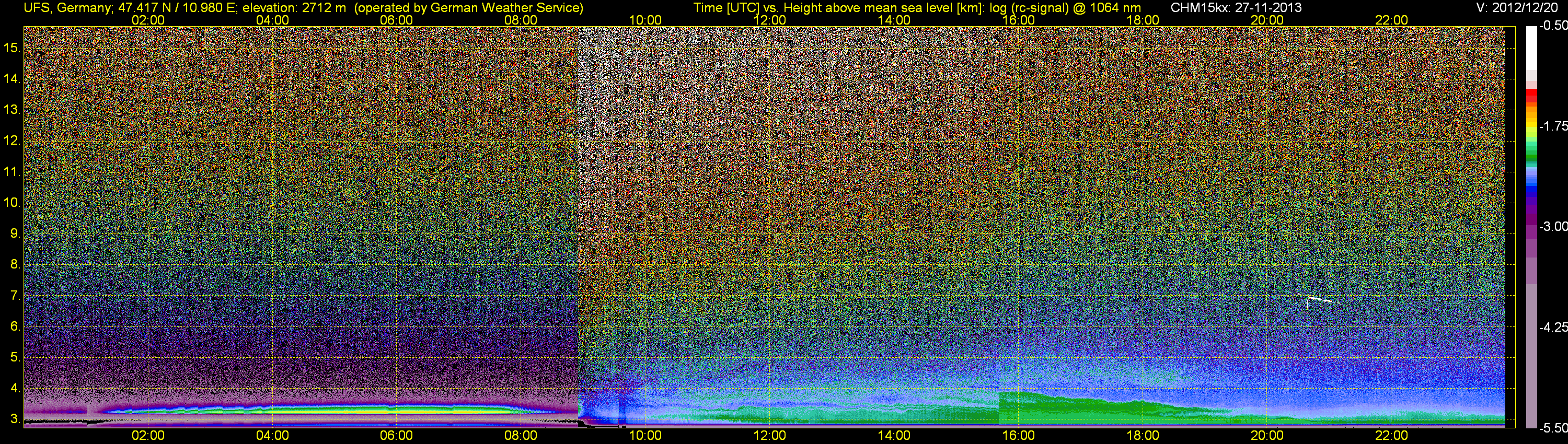Click the 3. km height axis label
This screenshot has width=1568, height=444.
[15, 419]
